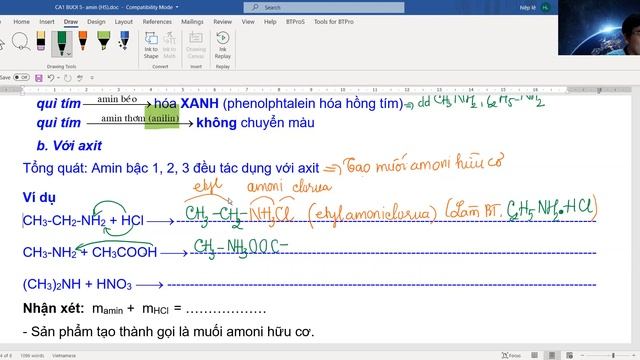The image size is (640, 360).
Task: Select the blue galaxy pen
Action: (x=124, y=41)
